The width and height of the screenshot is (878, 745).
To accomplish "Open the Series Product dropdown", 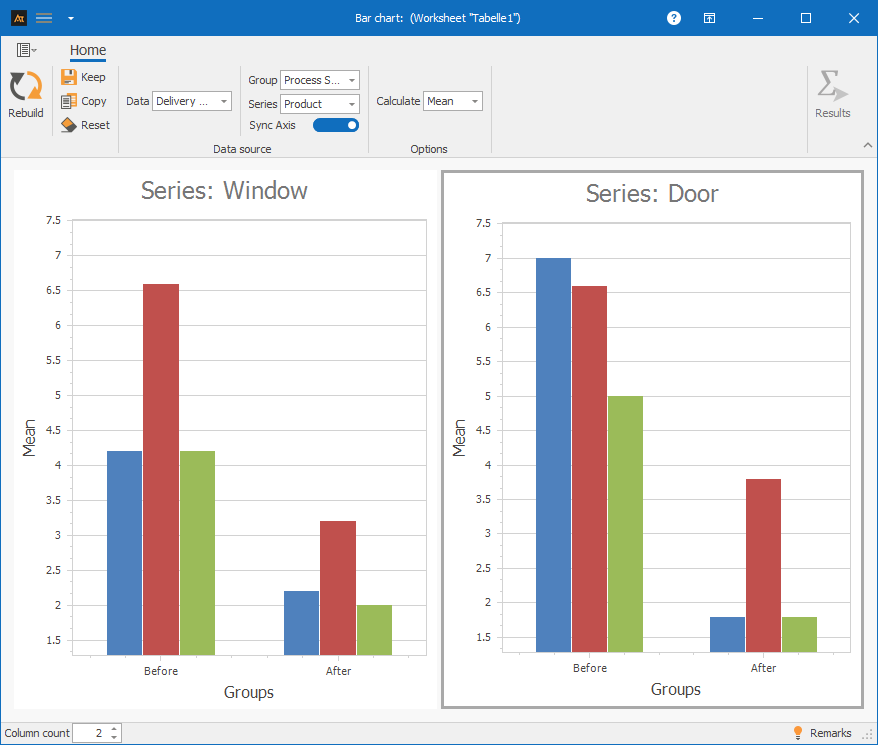I will [320, 104].
